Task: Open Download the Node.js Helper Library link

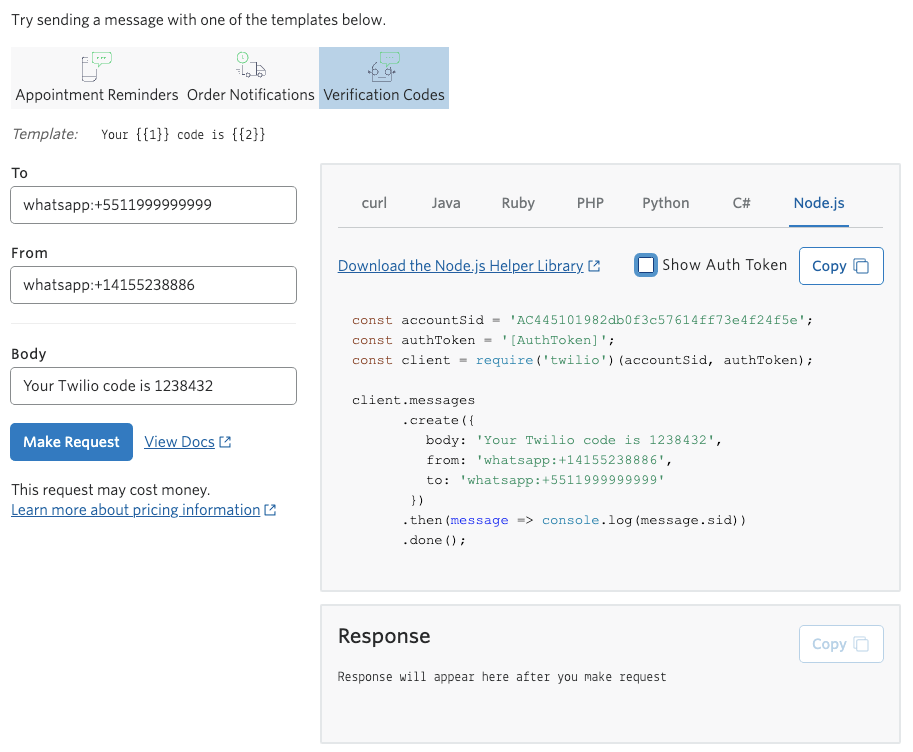Action: click(x=461, y=266)
